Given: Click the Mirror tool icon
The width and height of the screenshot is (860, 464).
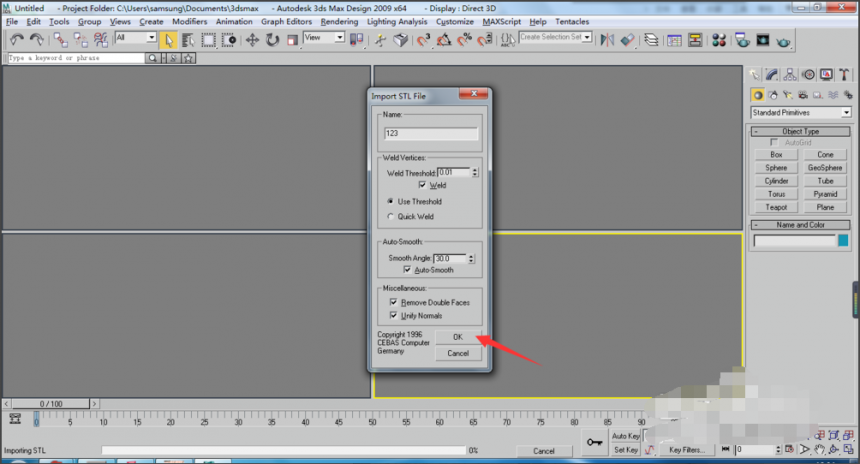Looking at the screenshot, I should (x=607, y=40).
